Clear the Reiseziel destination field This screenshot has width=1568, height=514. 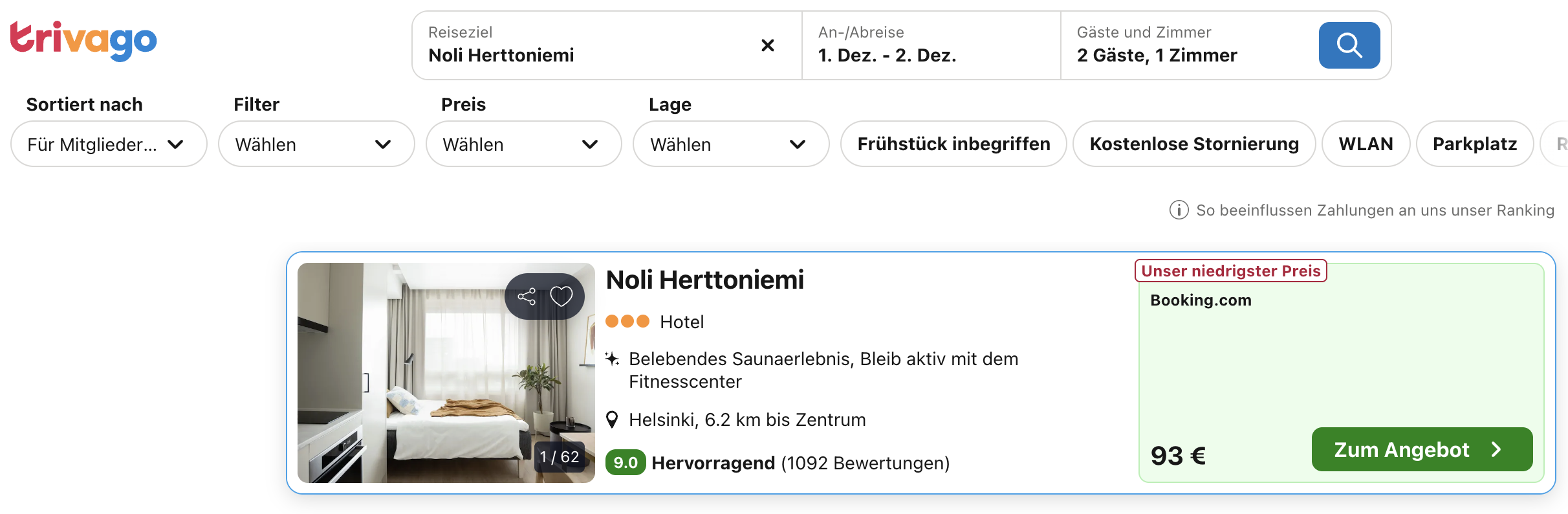pos(767,45)
